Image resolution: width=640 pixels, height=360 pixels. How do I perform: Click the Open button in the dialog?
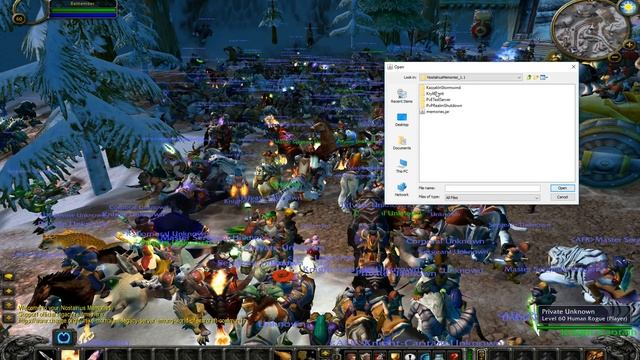click(x=562, y=188)
